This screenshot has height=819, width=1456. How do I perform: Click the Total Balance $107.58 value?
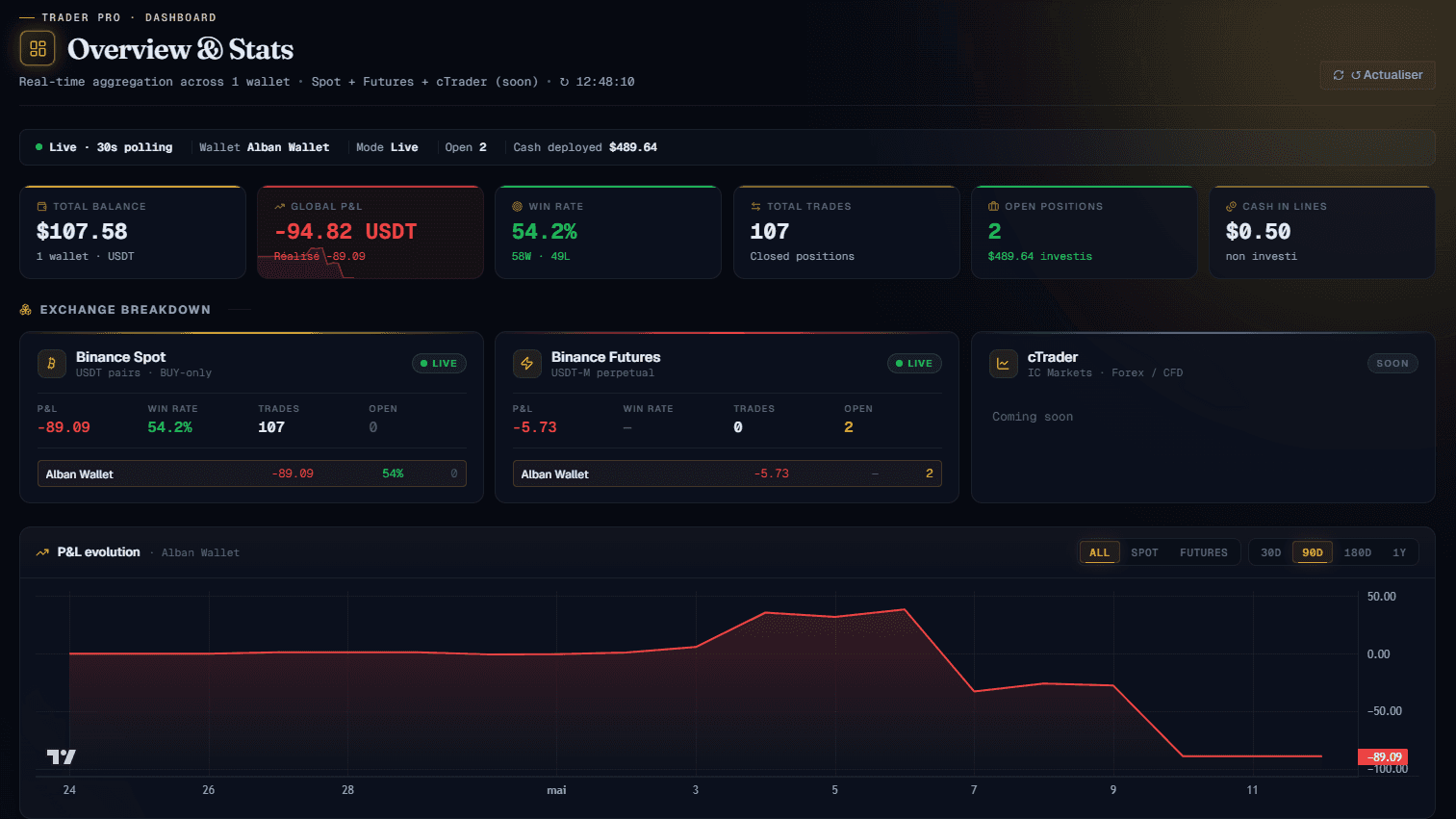point(82,232)
